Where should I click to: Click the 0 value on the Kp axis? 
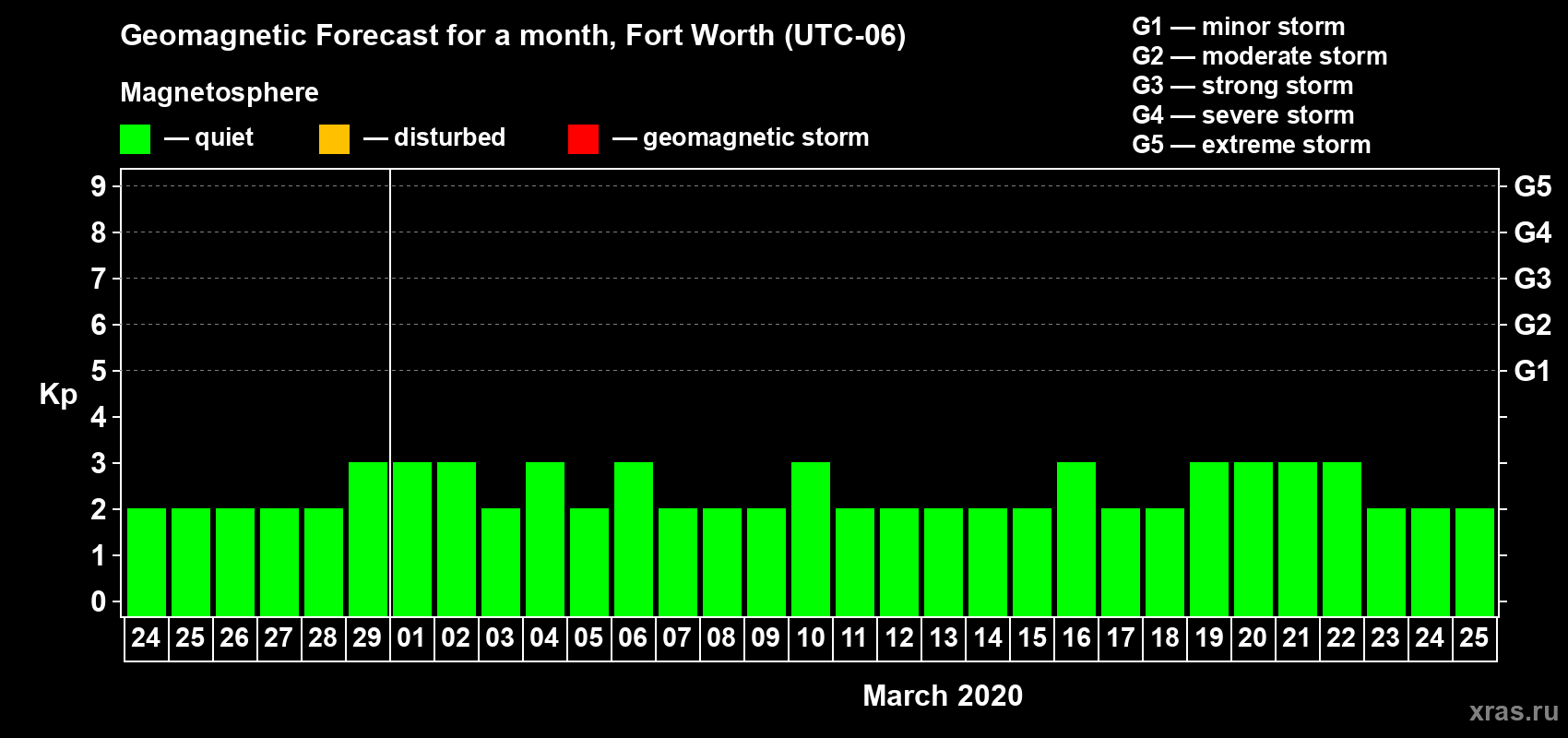99,601
